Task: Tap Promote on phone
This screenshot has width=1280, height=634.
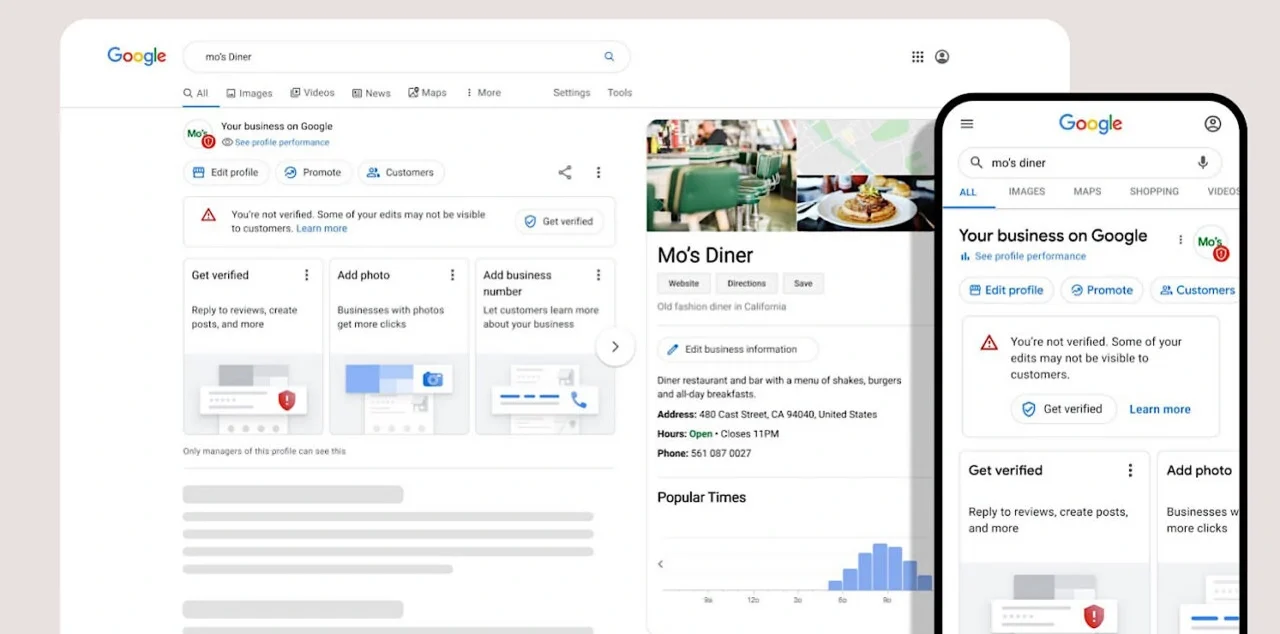Action: [x=1101, y=290]
